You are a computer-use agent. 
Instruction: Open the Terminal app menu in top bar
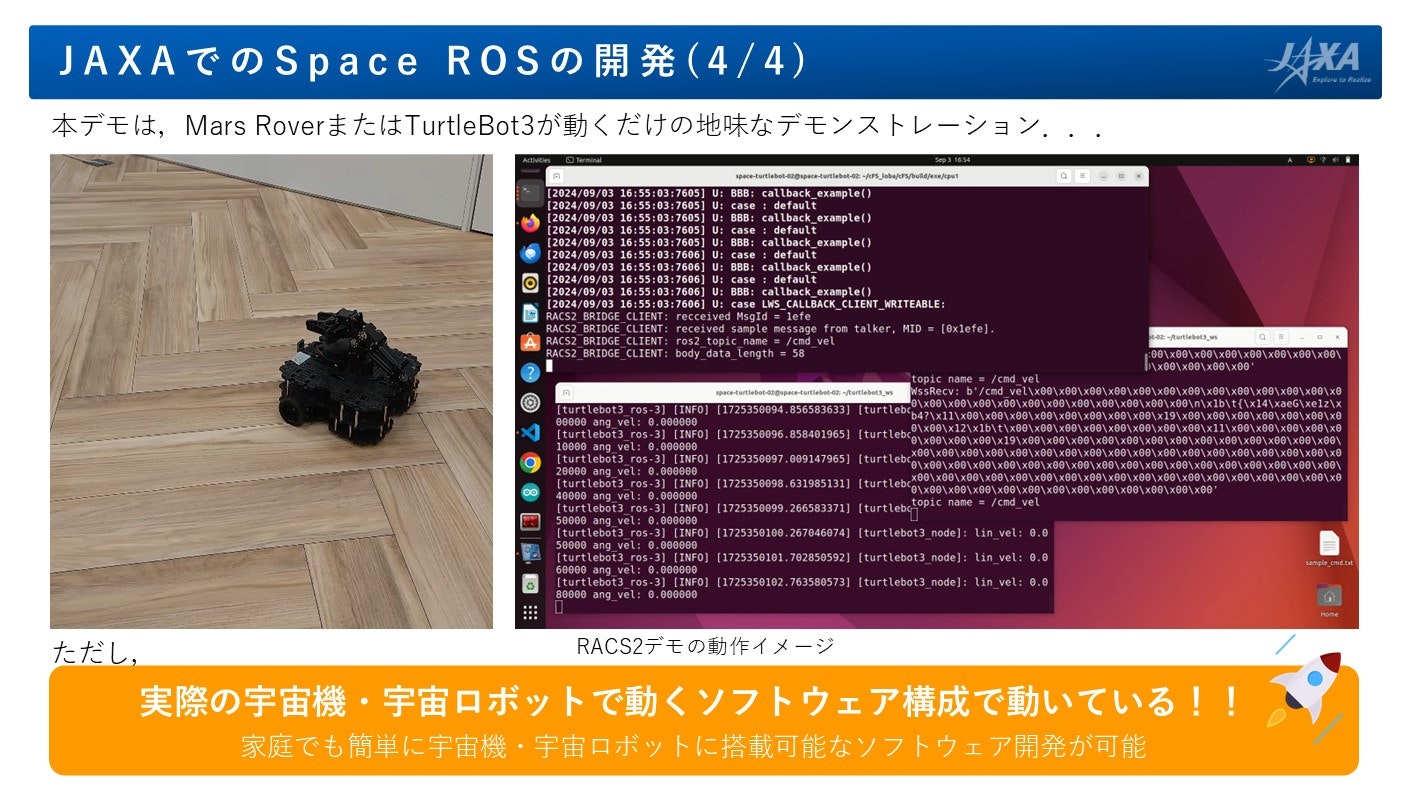coord(584,160)
